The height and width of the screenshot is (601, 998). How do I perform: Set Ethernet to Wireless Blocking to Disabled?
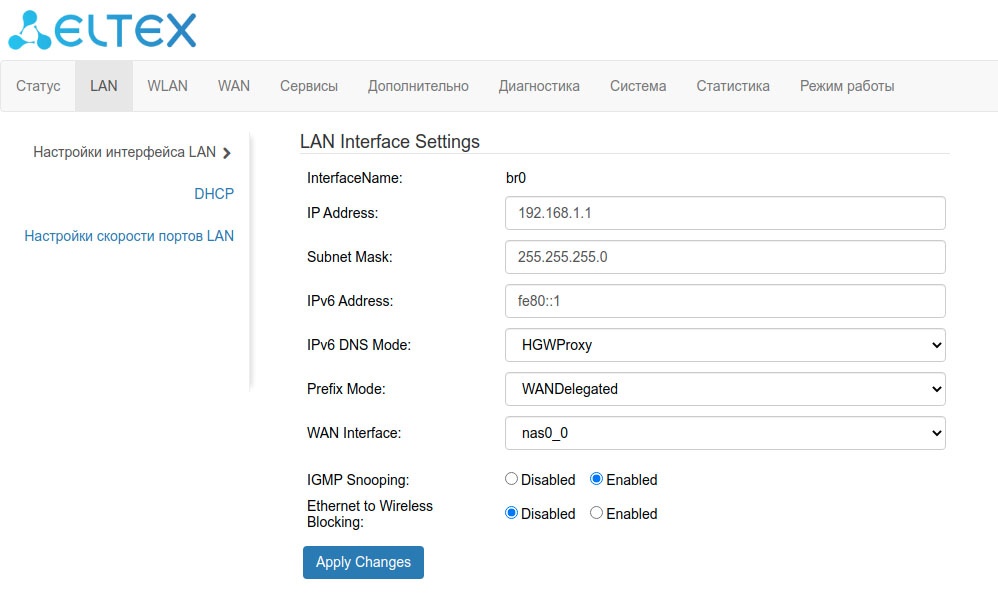point(512,513)
